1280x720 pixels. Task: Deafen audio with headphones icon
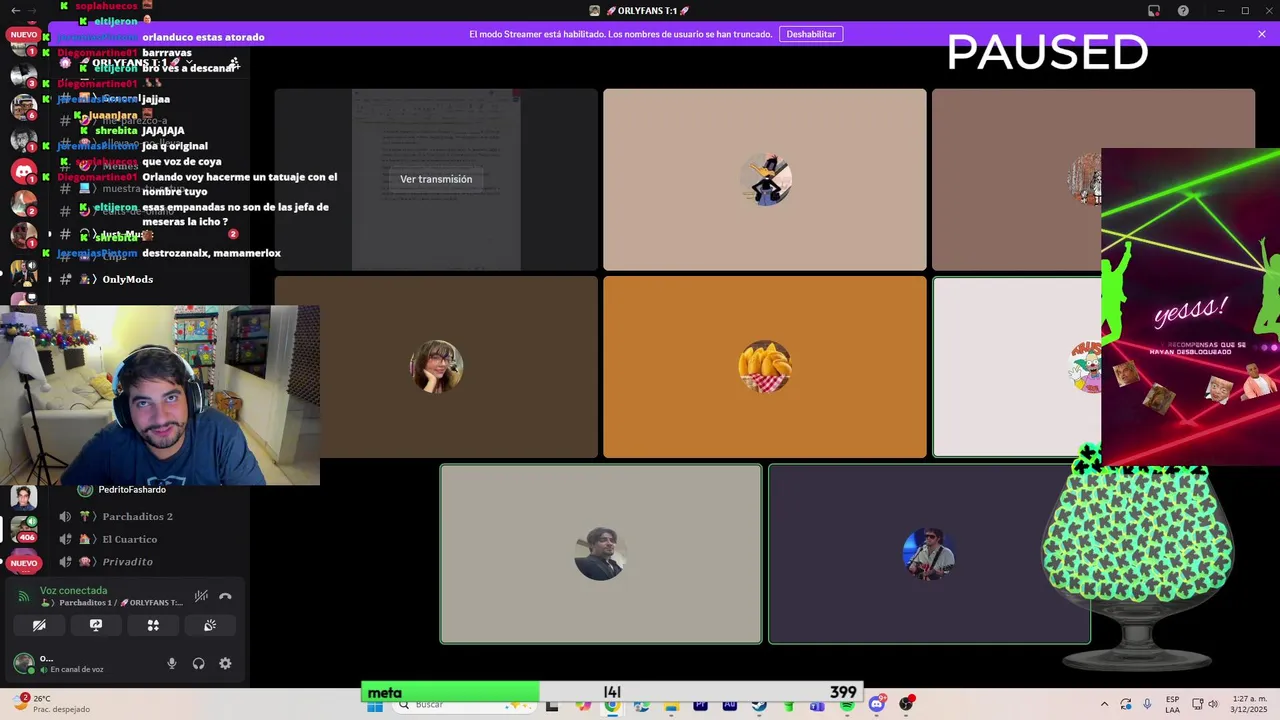point(198,663)
